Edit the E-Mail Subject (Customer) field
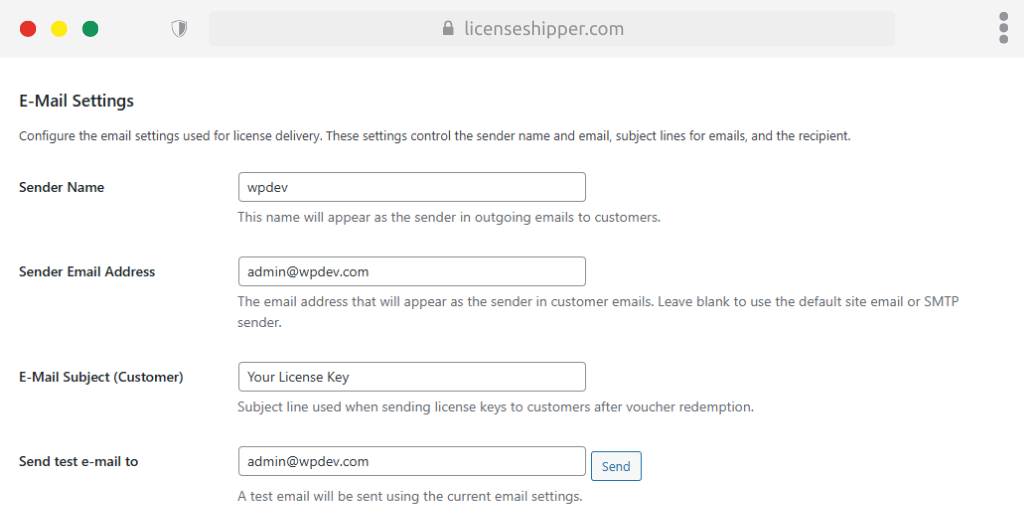 [411, 377]
